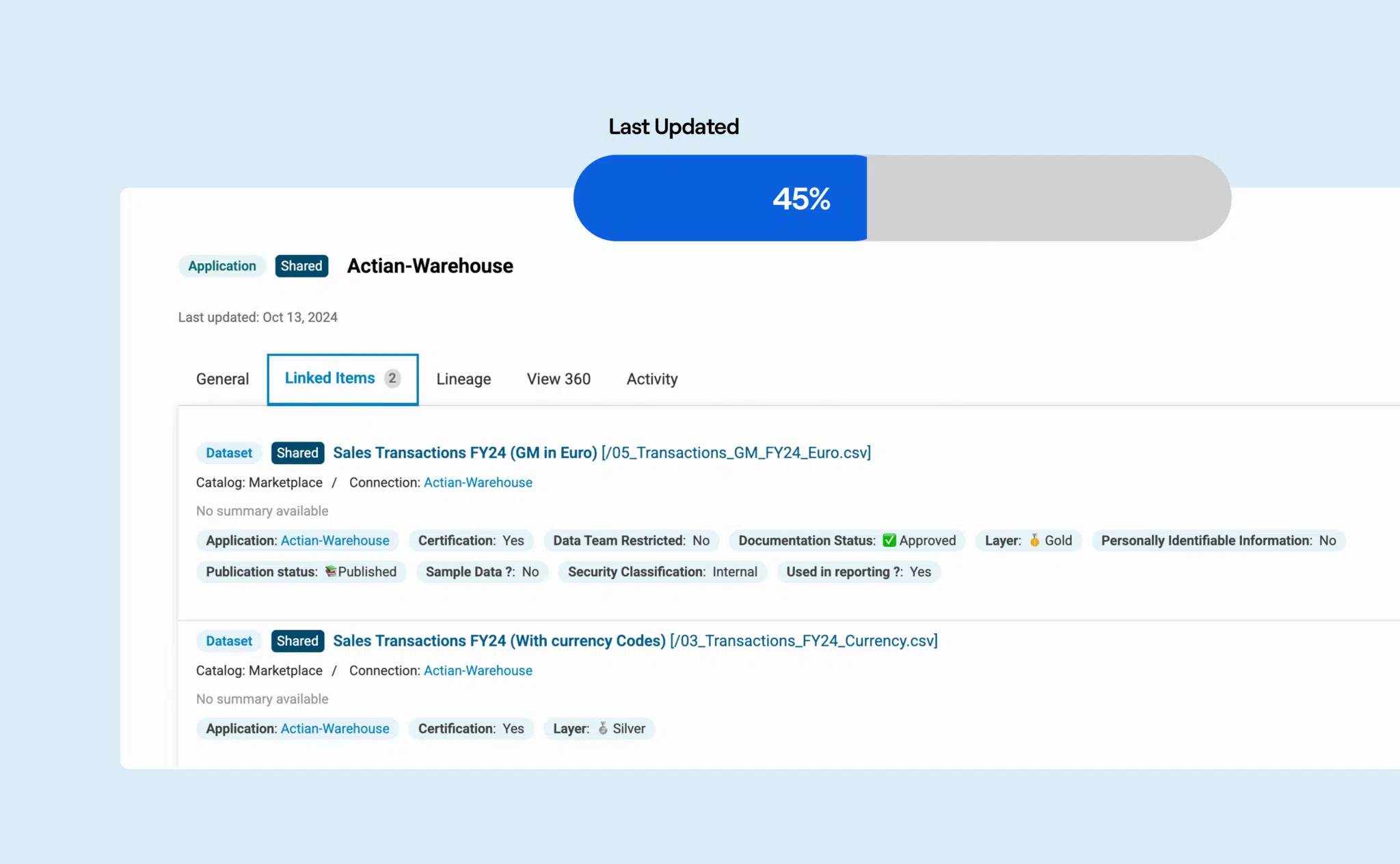The width and height of the screenshot is (1400, 864).
Task: Switch to the Lineage tab
Action: (x=463, y=379)
